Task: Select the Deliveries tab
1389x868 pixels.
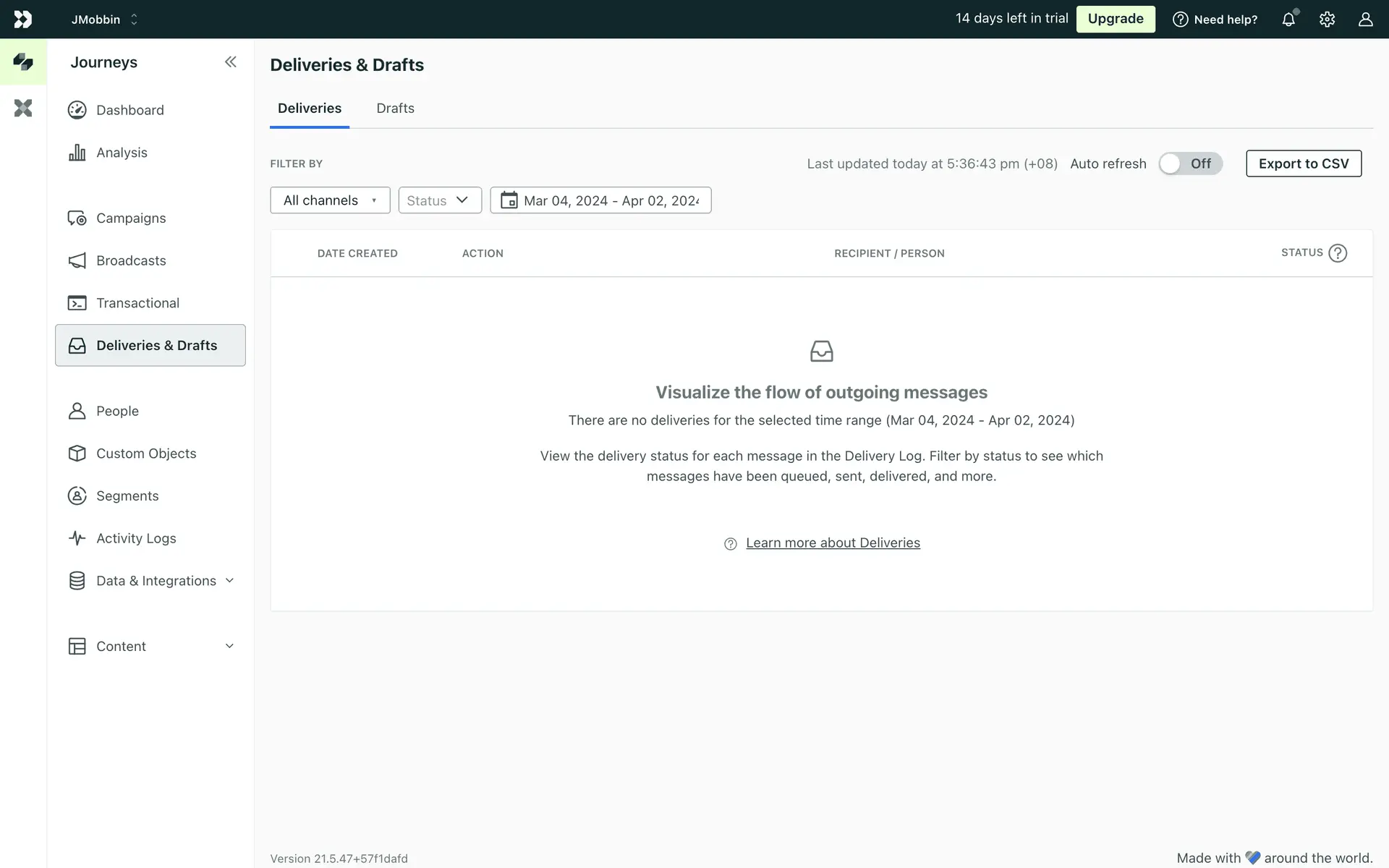Action: 310,109
